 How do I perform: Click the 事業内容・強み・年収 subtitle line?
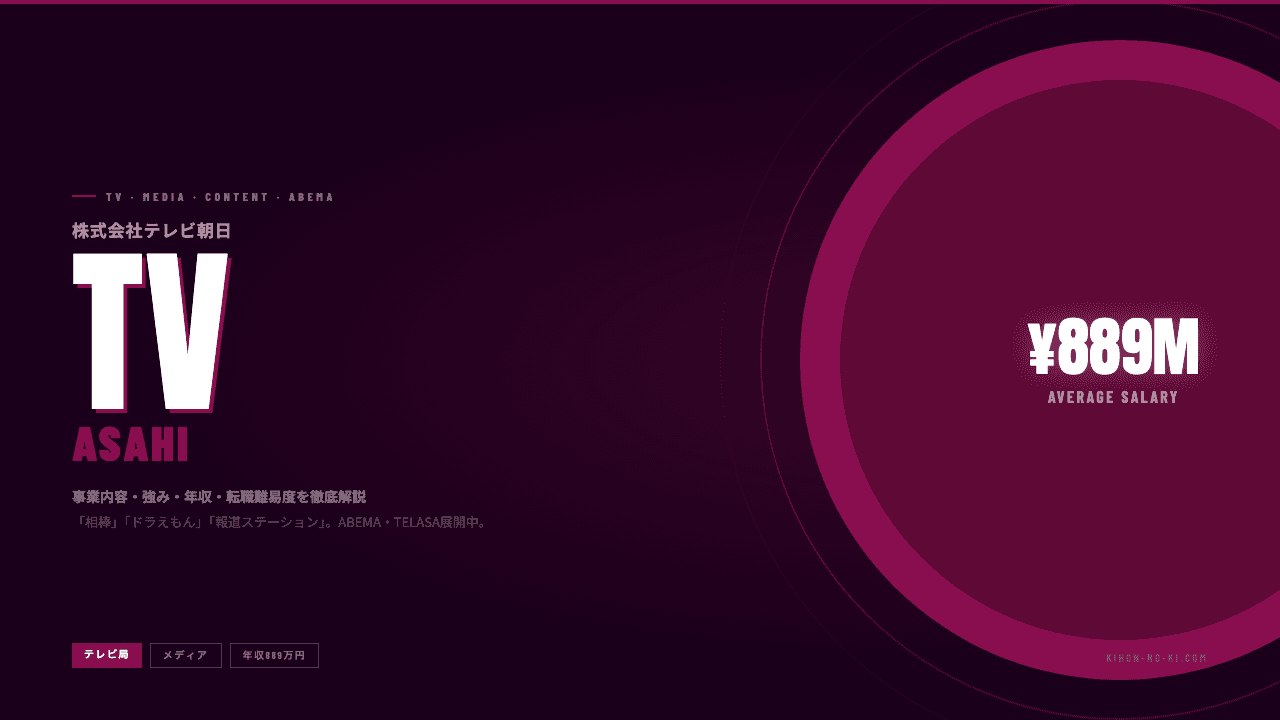click(x=219, y=497)
